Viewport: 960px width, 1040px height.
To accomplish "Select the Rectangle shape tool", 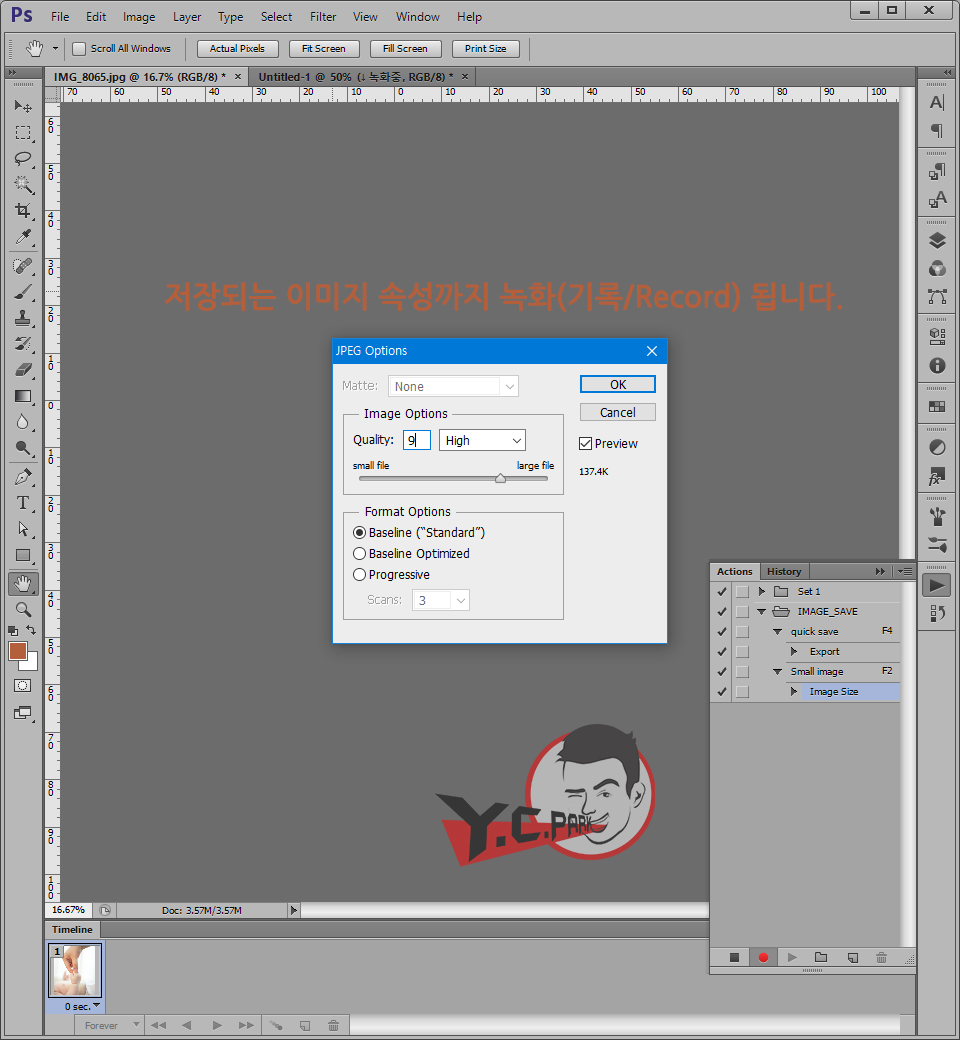I will pos(23,555).
